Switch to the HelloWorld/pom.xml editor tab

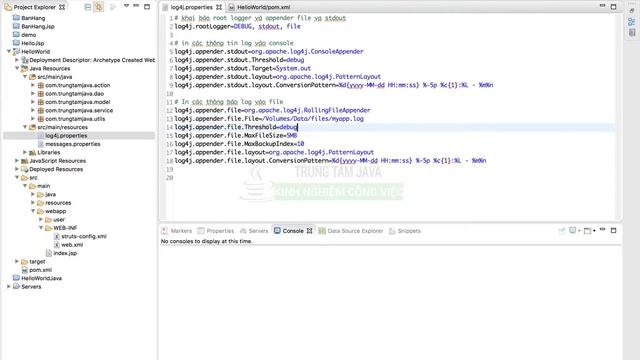[x=260, y=7]
